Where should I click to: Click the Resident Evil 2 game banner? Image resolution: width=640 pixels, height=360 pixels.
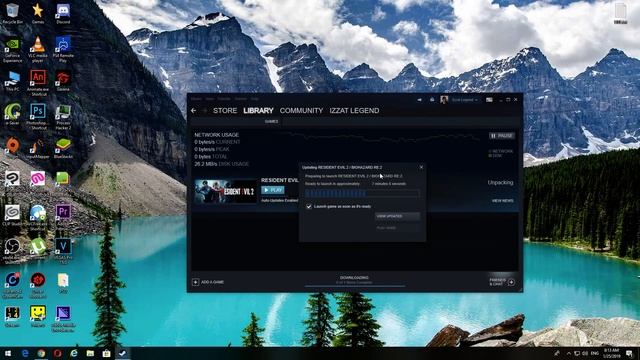225,191
